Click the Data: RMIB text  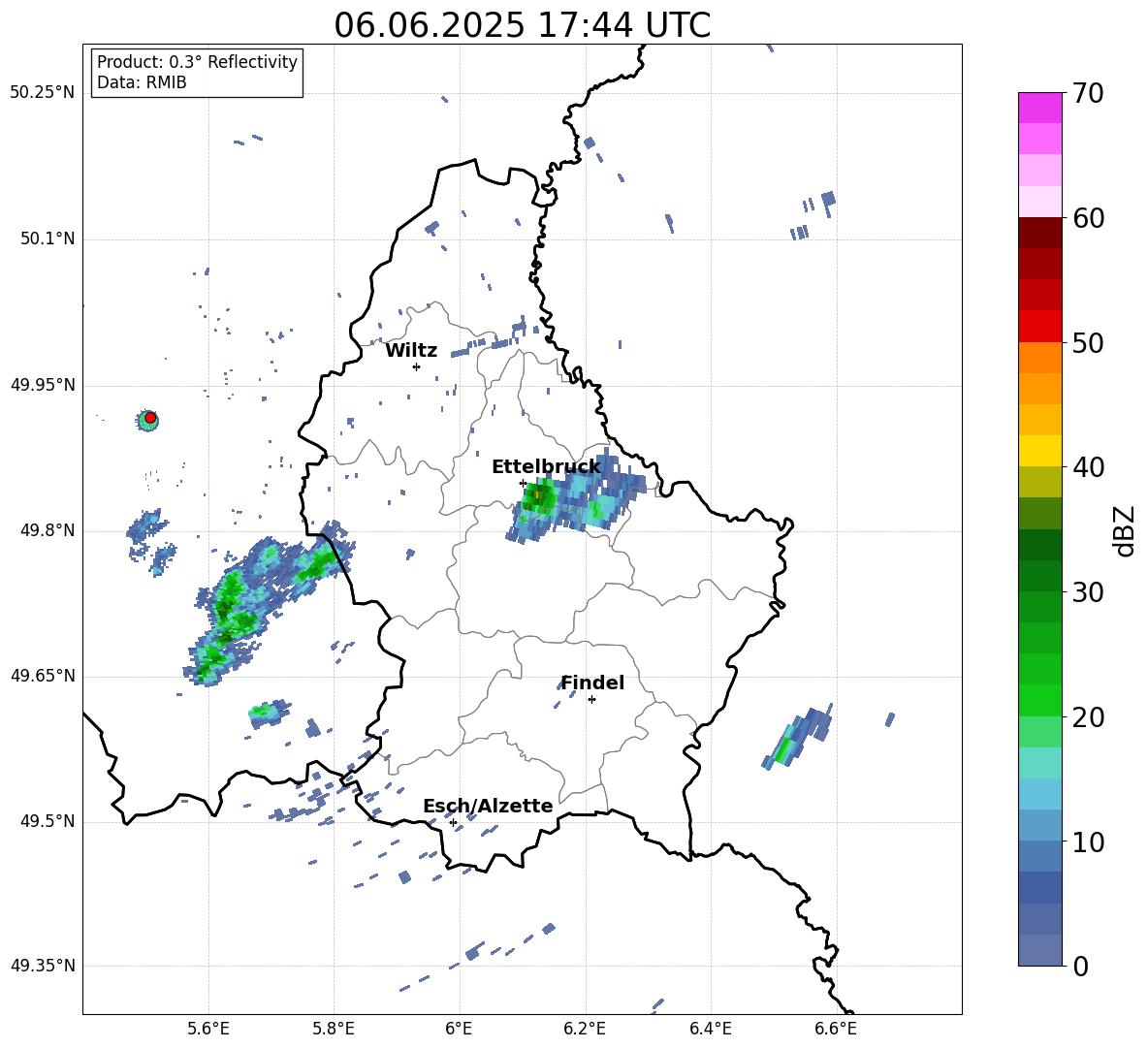(x=142, y=82)
